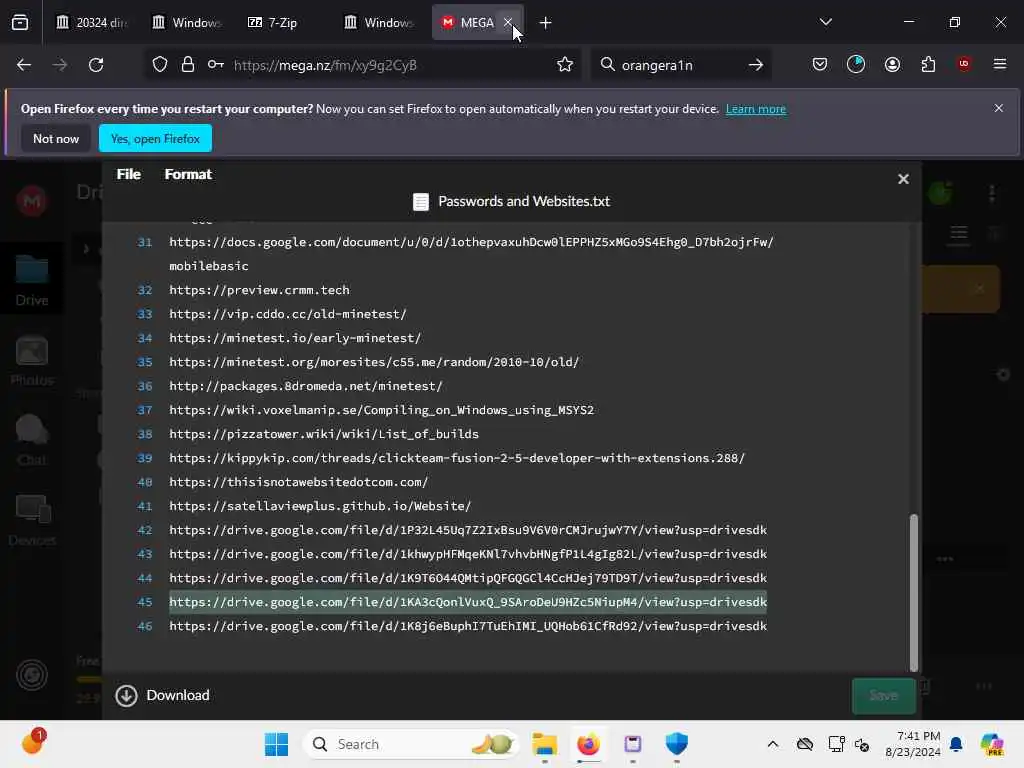
Task: Click the padlock site security icon
Action: [188, 65]
